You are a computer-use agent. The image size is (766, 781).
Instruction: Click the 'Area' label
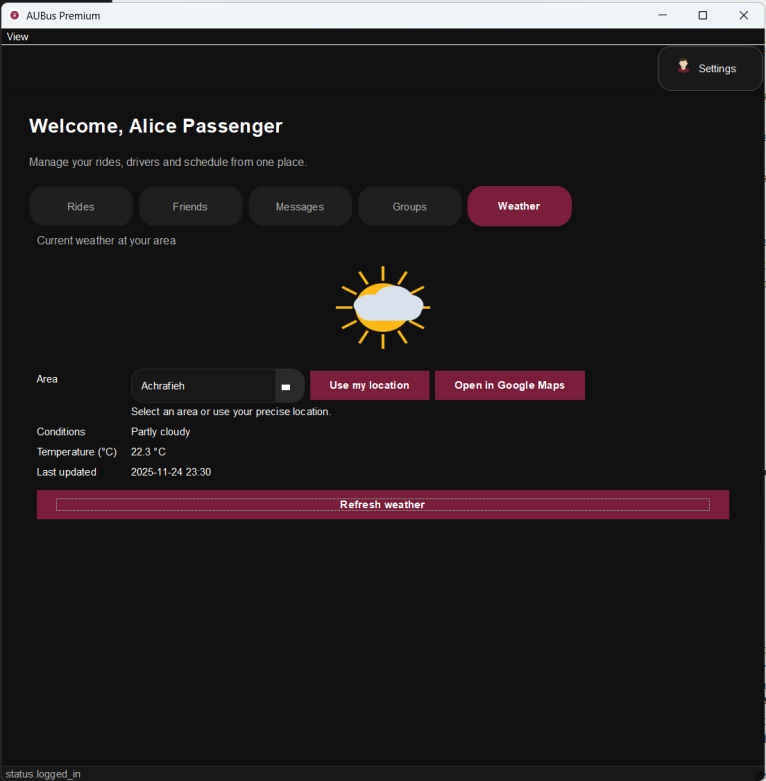coord(47,379)
